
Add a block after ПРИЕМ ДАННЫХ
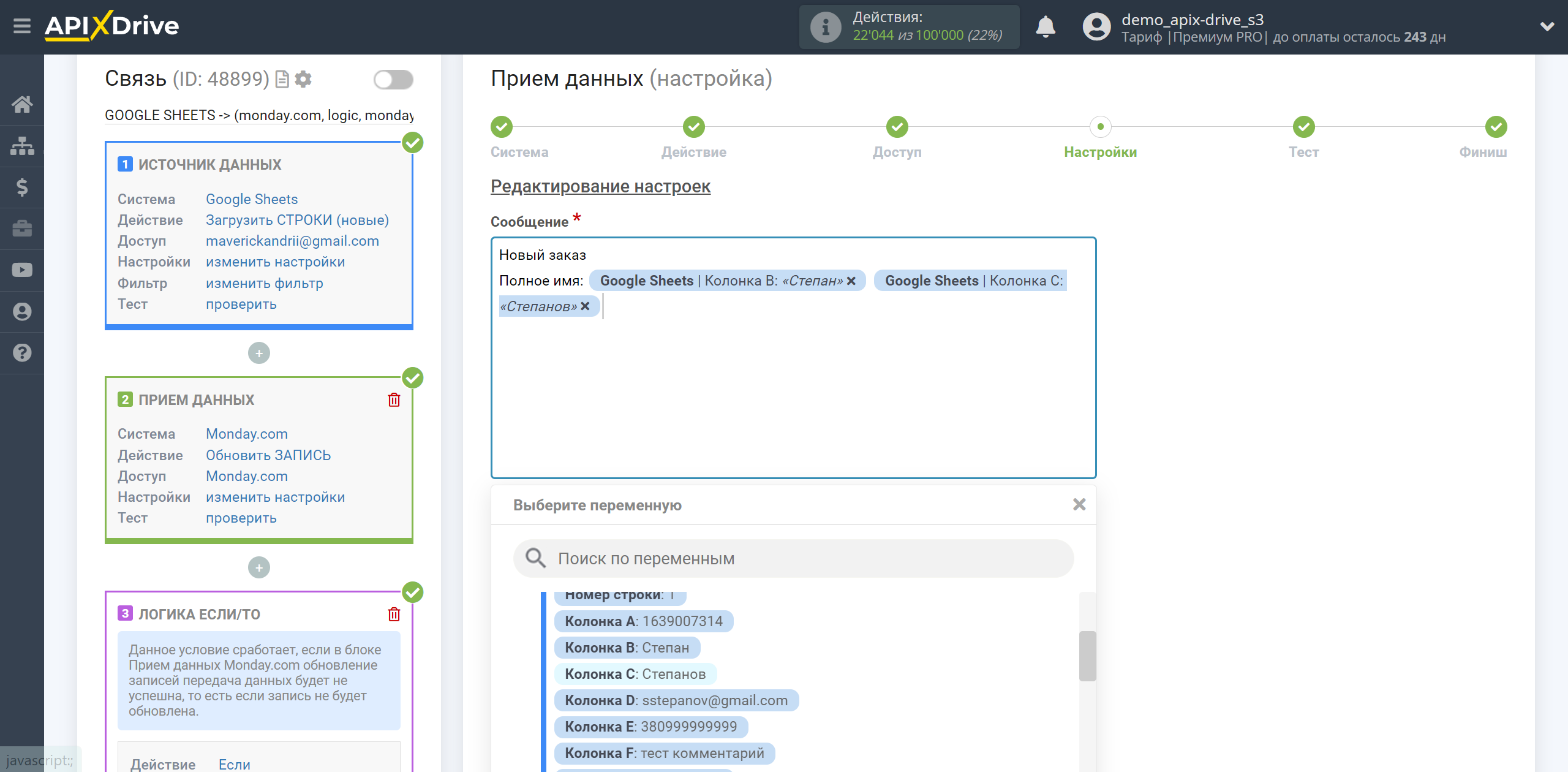259,567
